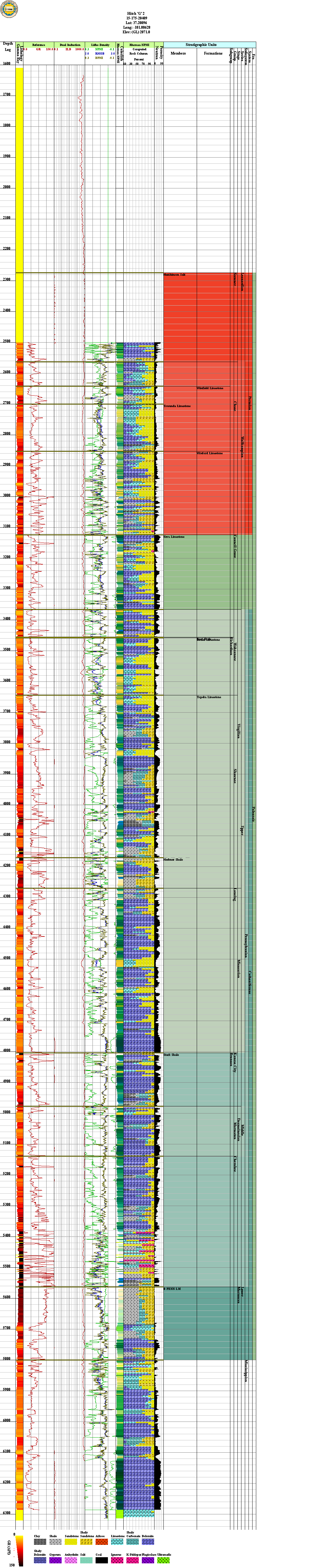Select the K-Feldspar legend swatch
Image resolution: width=333 pixels, height=1568 pixels.
click(x=132, y=1560)
